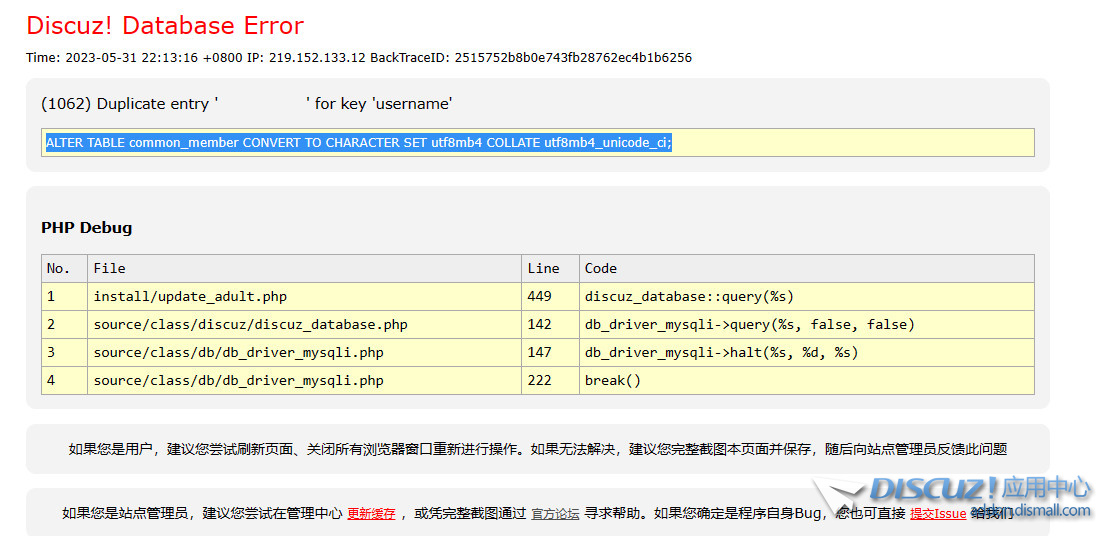This screenshot has height=536, width=1109.
Task: Click the user advice message 如果您是用户
Action: 538,449
